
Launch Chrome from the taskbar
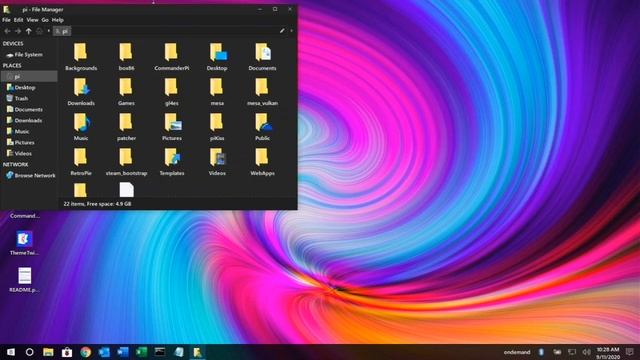(86, 352)
